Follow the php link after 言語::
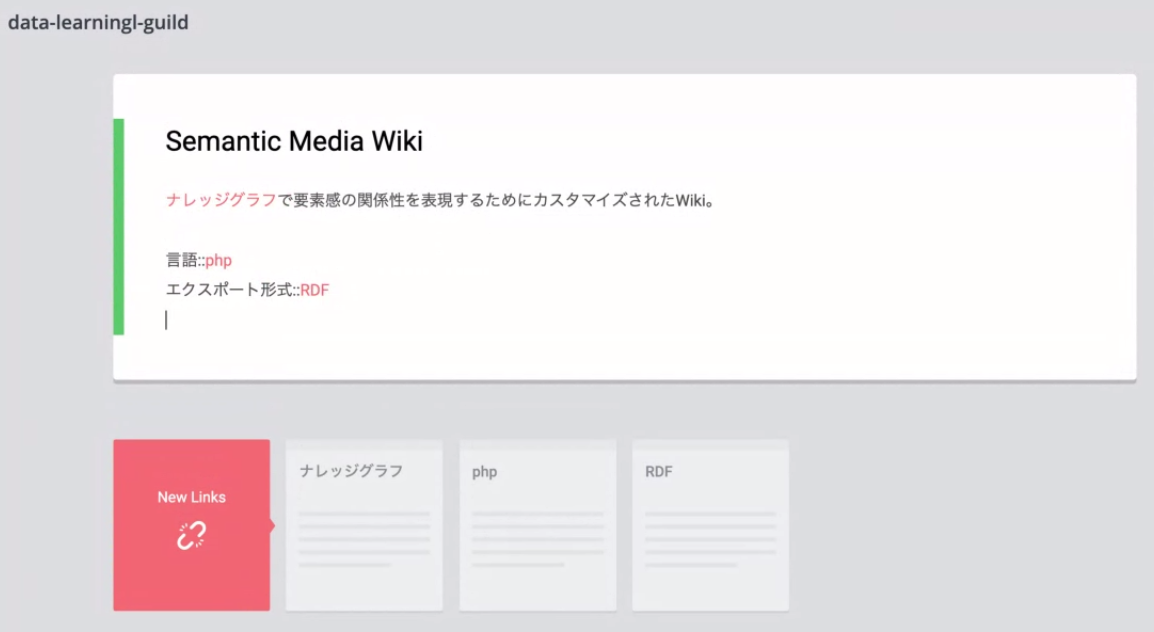 (x=219, y=260)
